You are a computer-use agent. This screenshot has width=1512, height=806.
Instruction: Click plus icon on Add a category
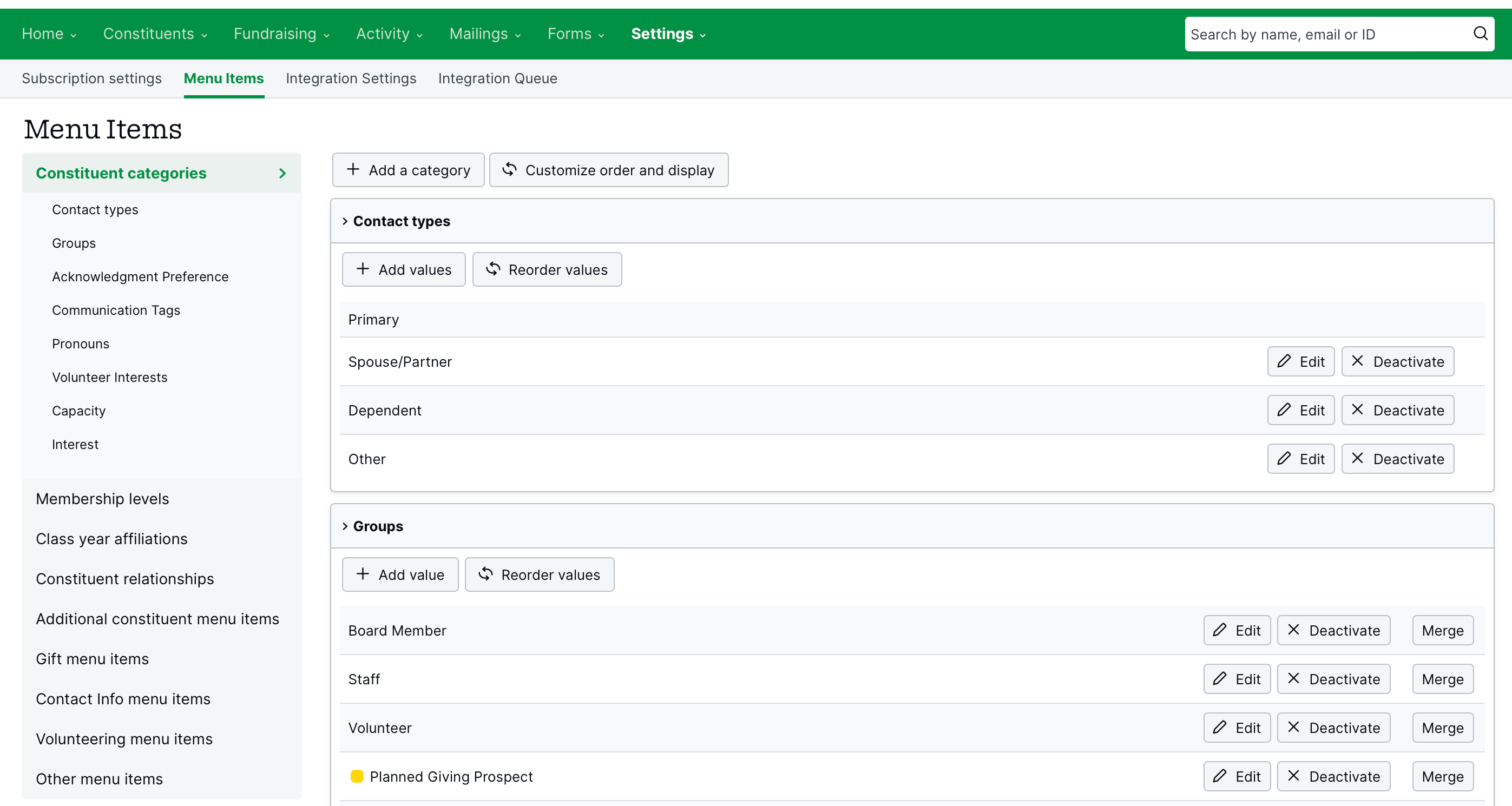(x=353, y=169)
